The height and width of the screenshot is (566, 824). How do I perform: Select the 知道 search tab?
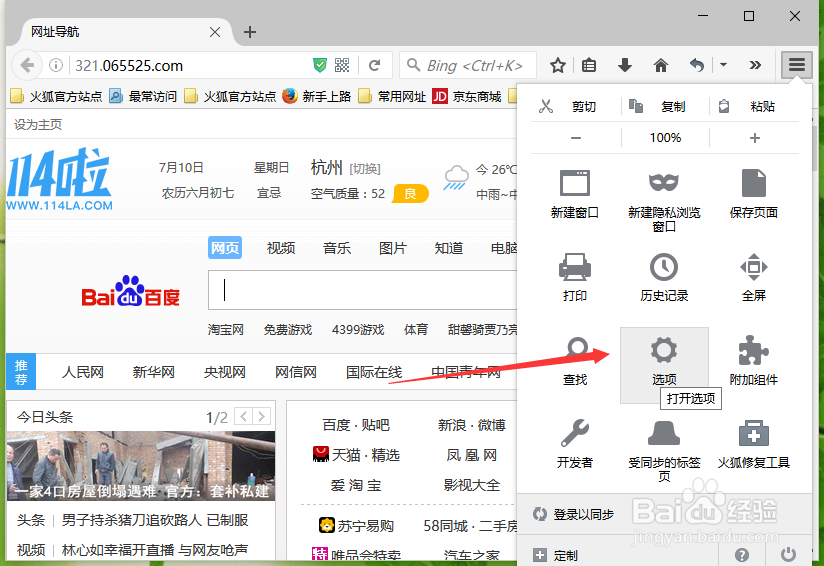coord(448,248)
